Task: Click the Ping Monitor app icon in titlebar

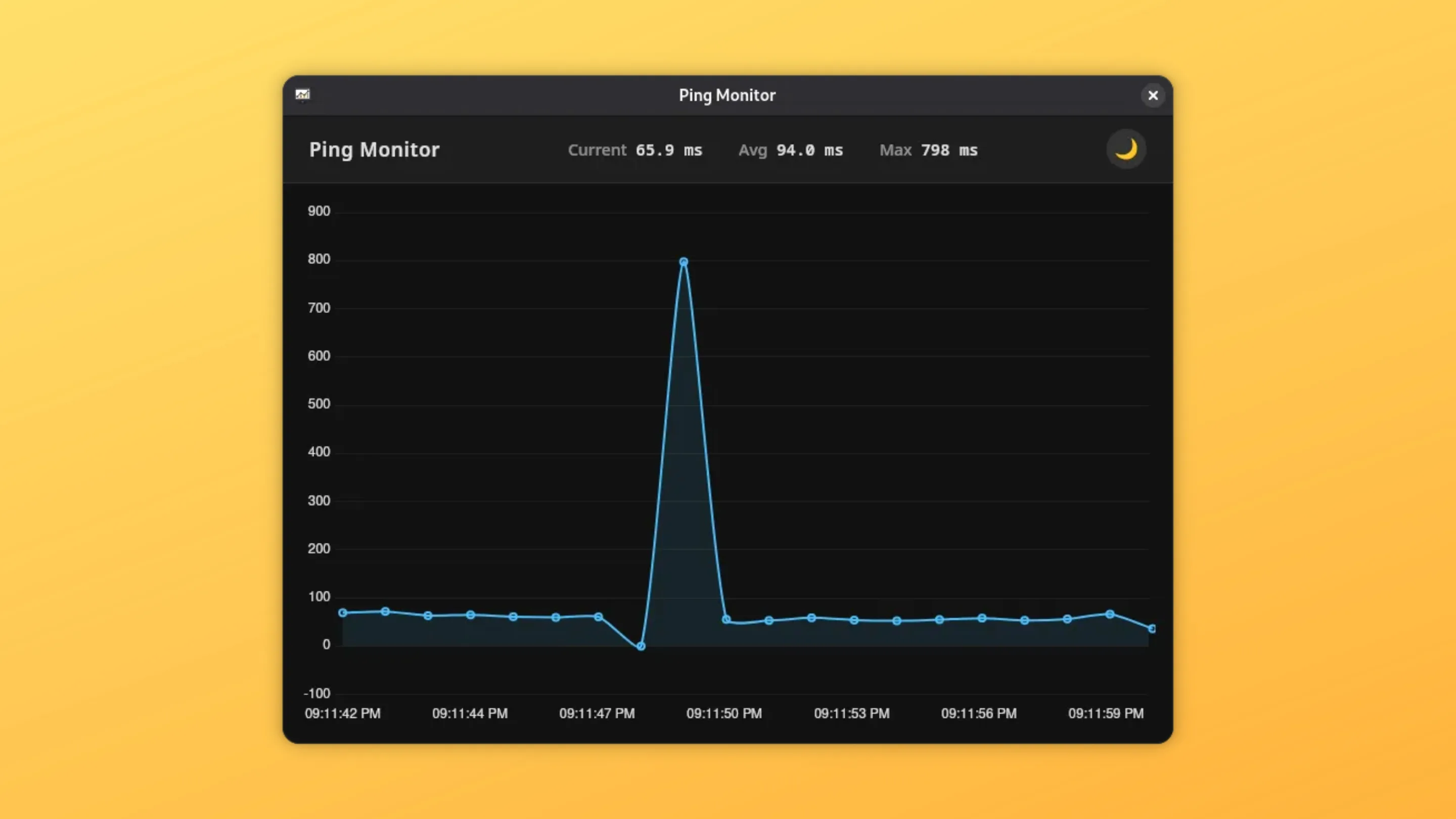Action: (303, 95)
